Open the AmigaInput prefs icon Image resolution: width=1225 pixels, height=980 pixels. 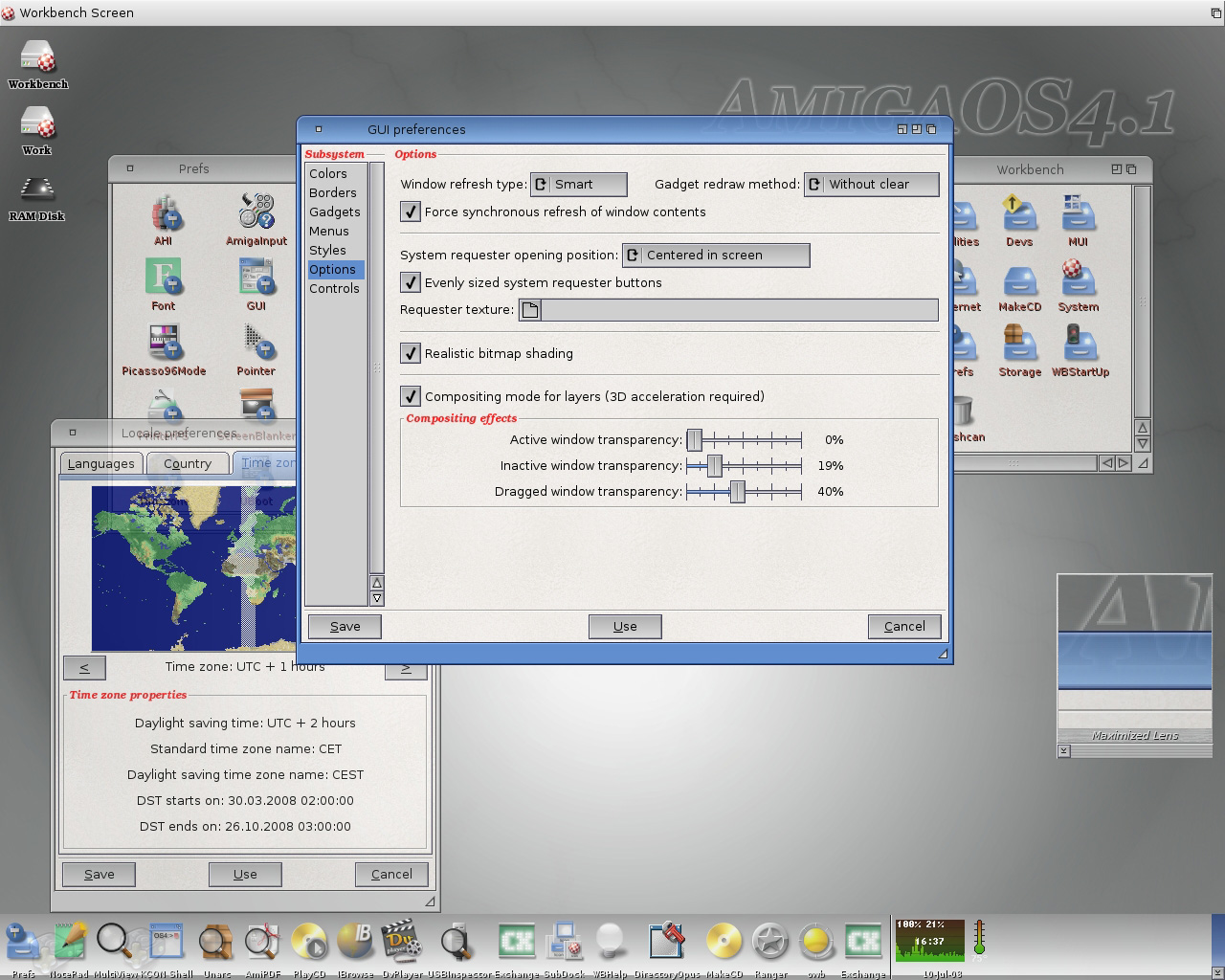click(256, 212)
